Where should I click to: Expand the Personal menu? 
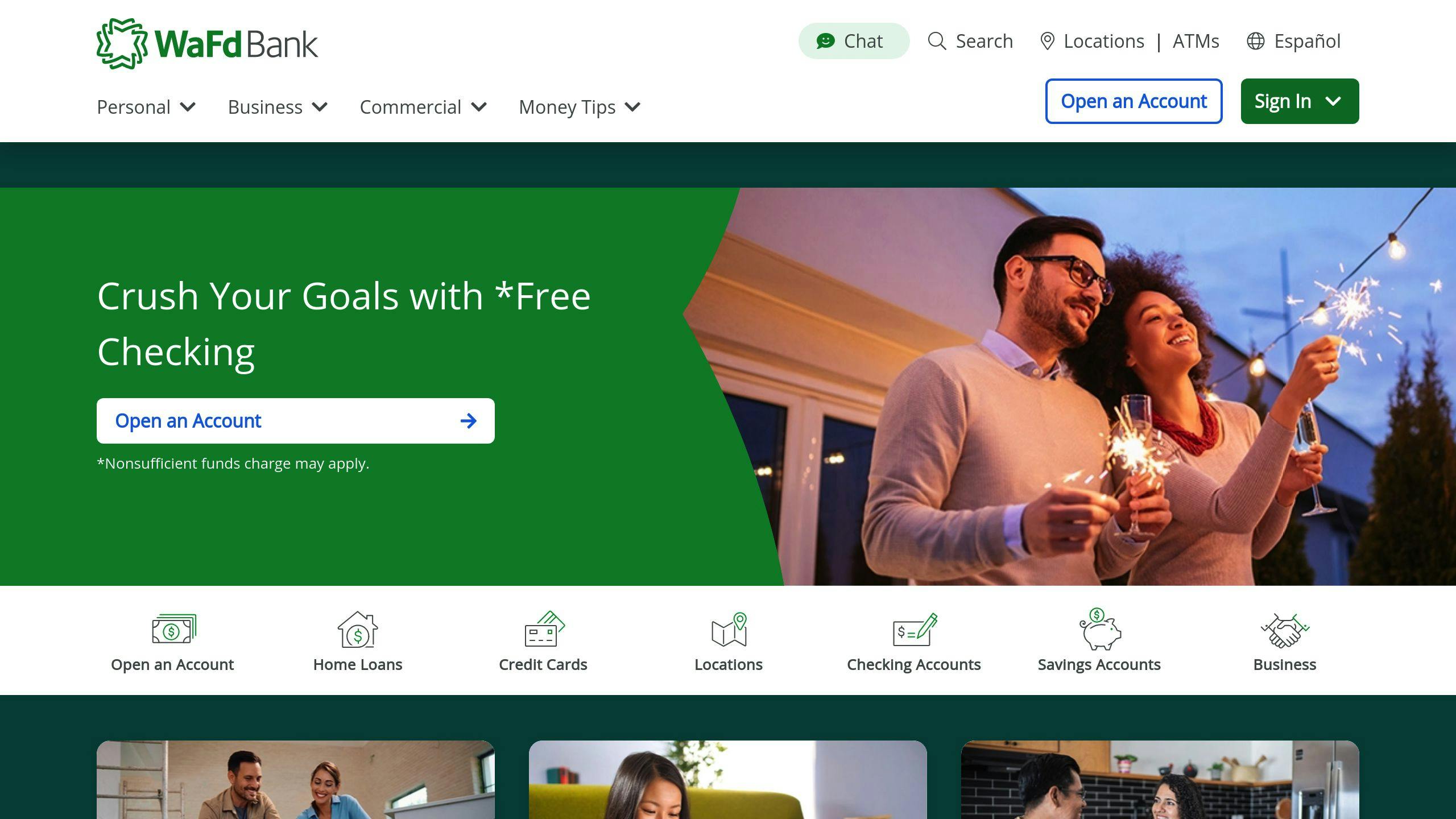coord(146,107)
